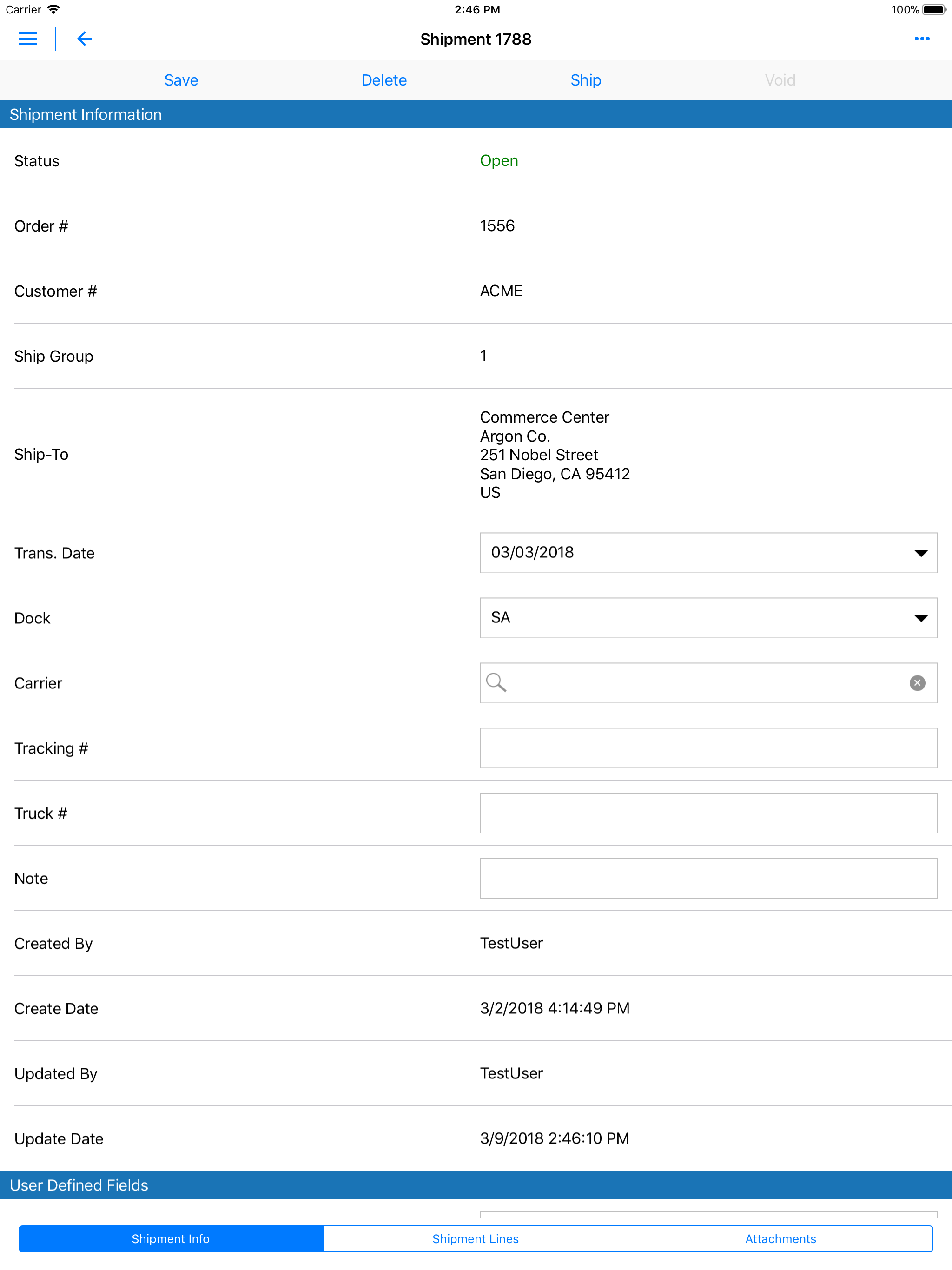This screenshot has width=952, height=1270.
Task: Clear the Carrier field with the X icon
Action: pyautogui.click(x=917, y=683)
